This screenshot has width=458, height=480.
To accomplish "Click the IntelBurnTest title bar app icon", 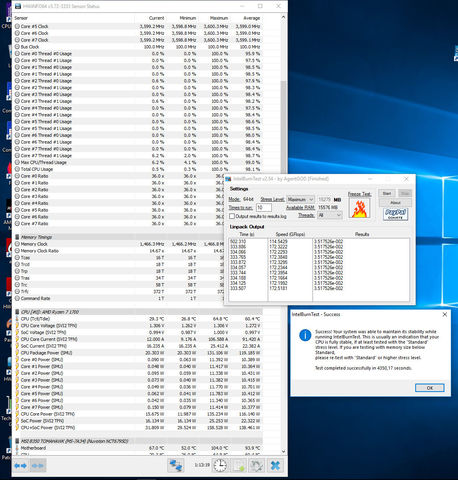I will pyautogui.click(x=228, y=179).
